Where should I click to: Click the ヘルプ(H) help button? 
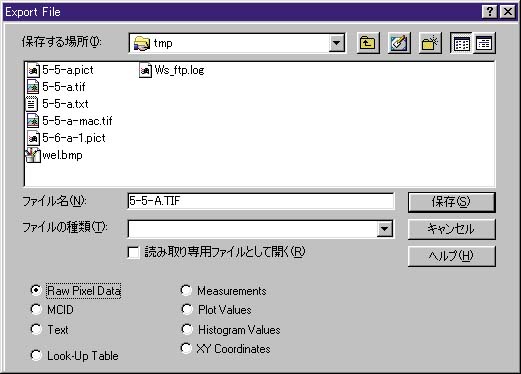452,256
